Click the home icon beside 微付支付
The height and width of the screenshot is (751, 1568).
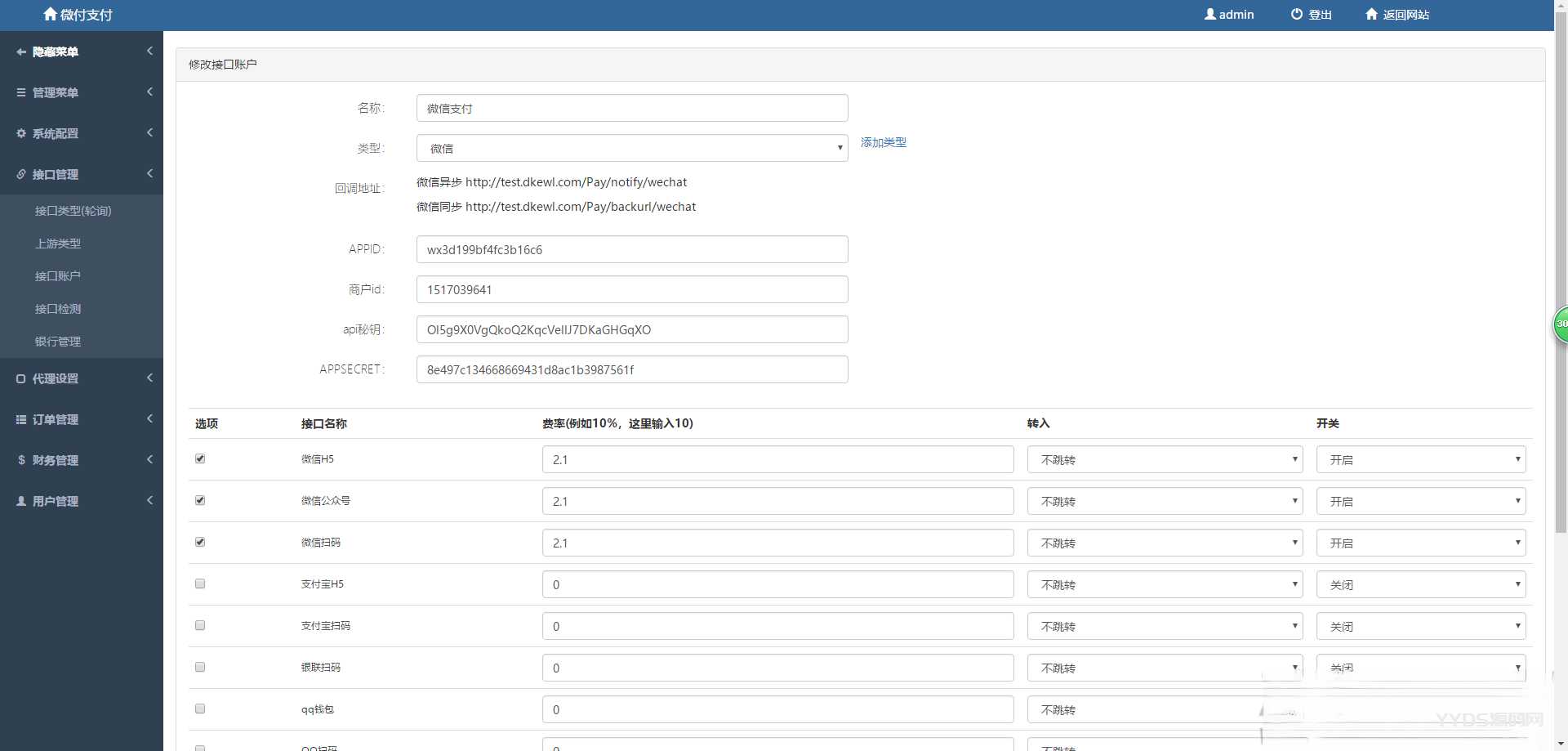click(51, 14)
